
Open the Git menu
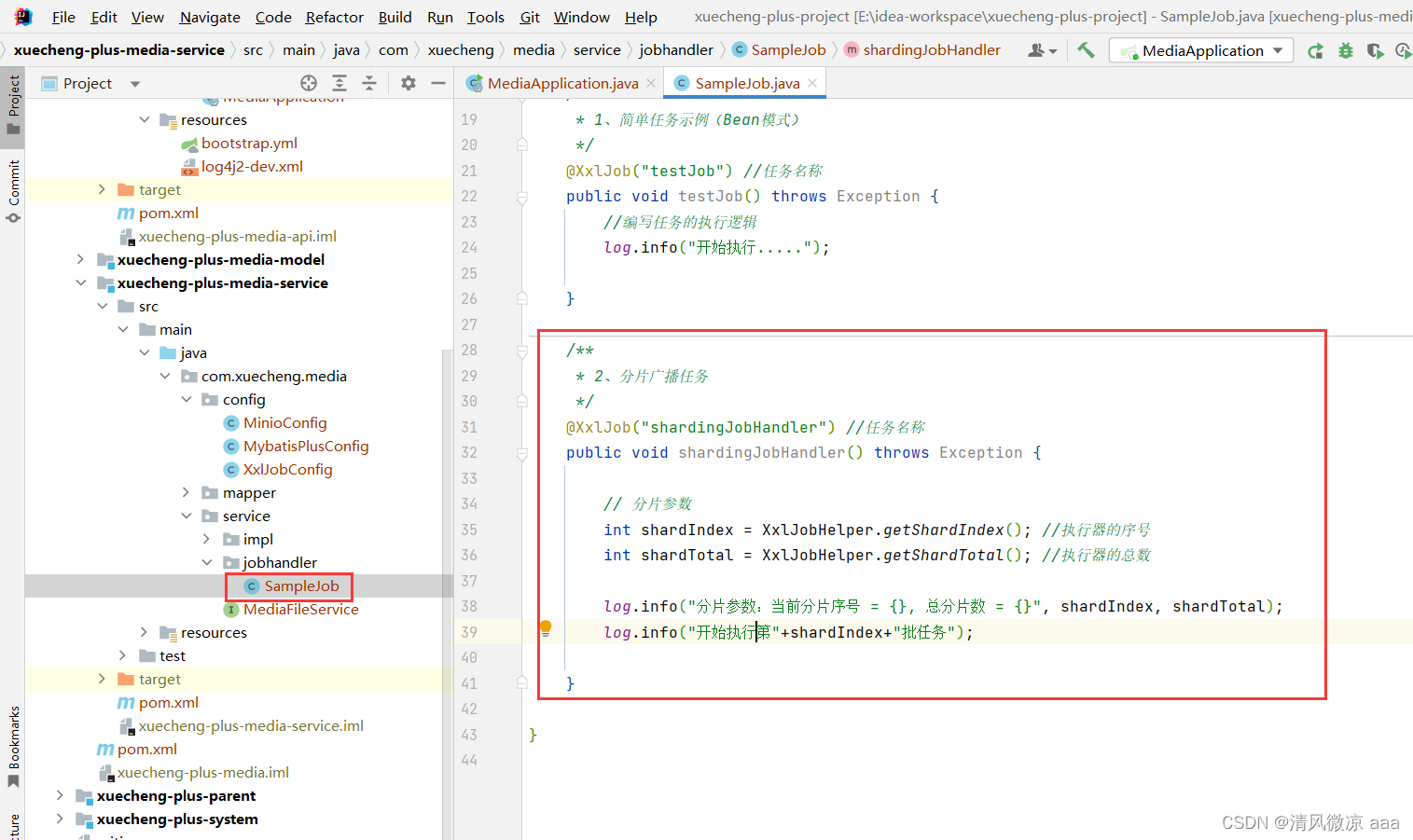[530, 17]
